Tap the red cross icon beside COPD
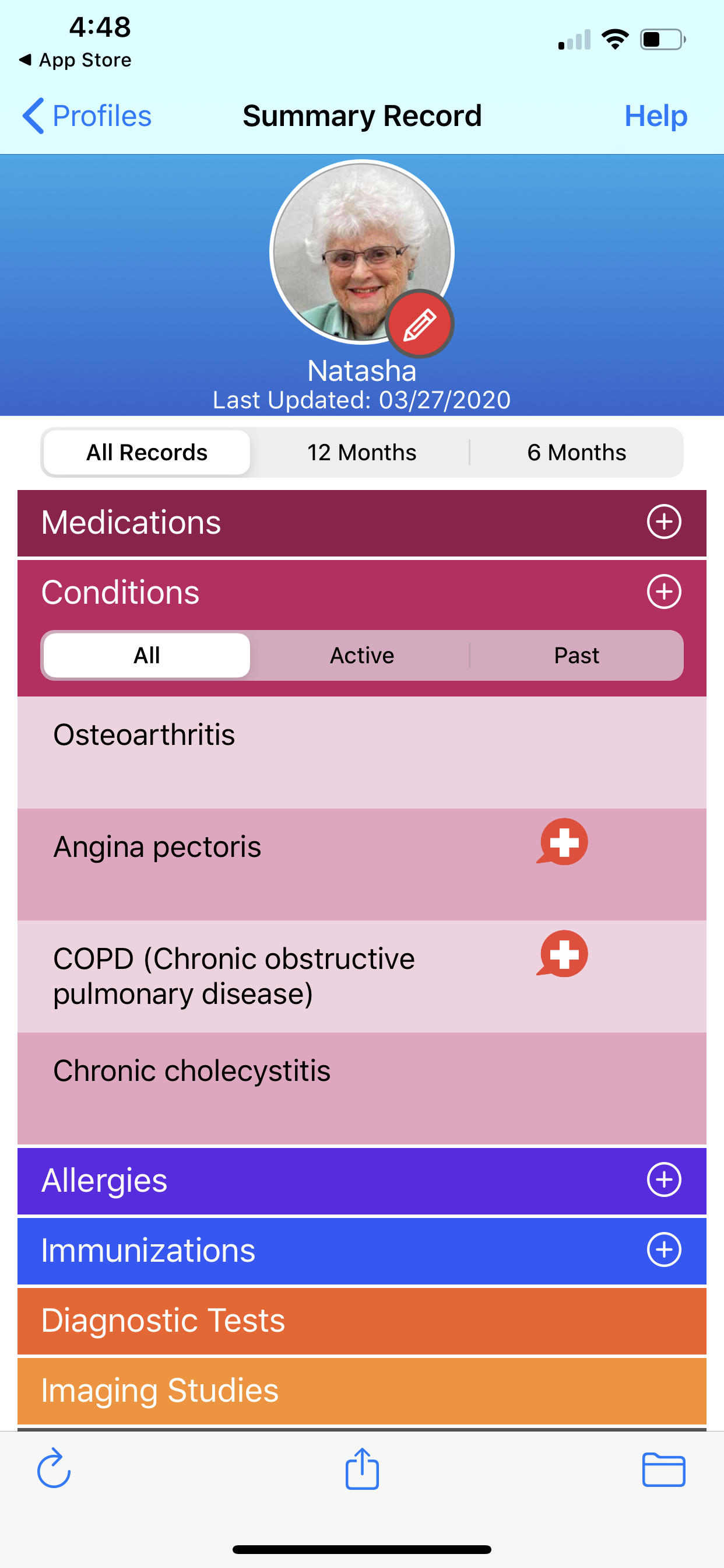 coord(563,954)
